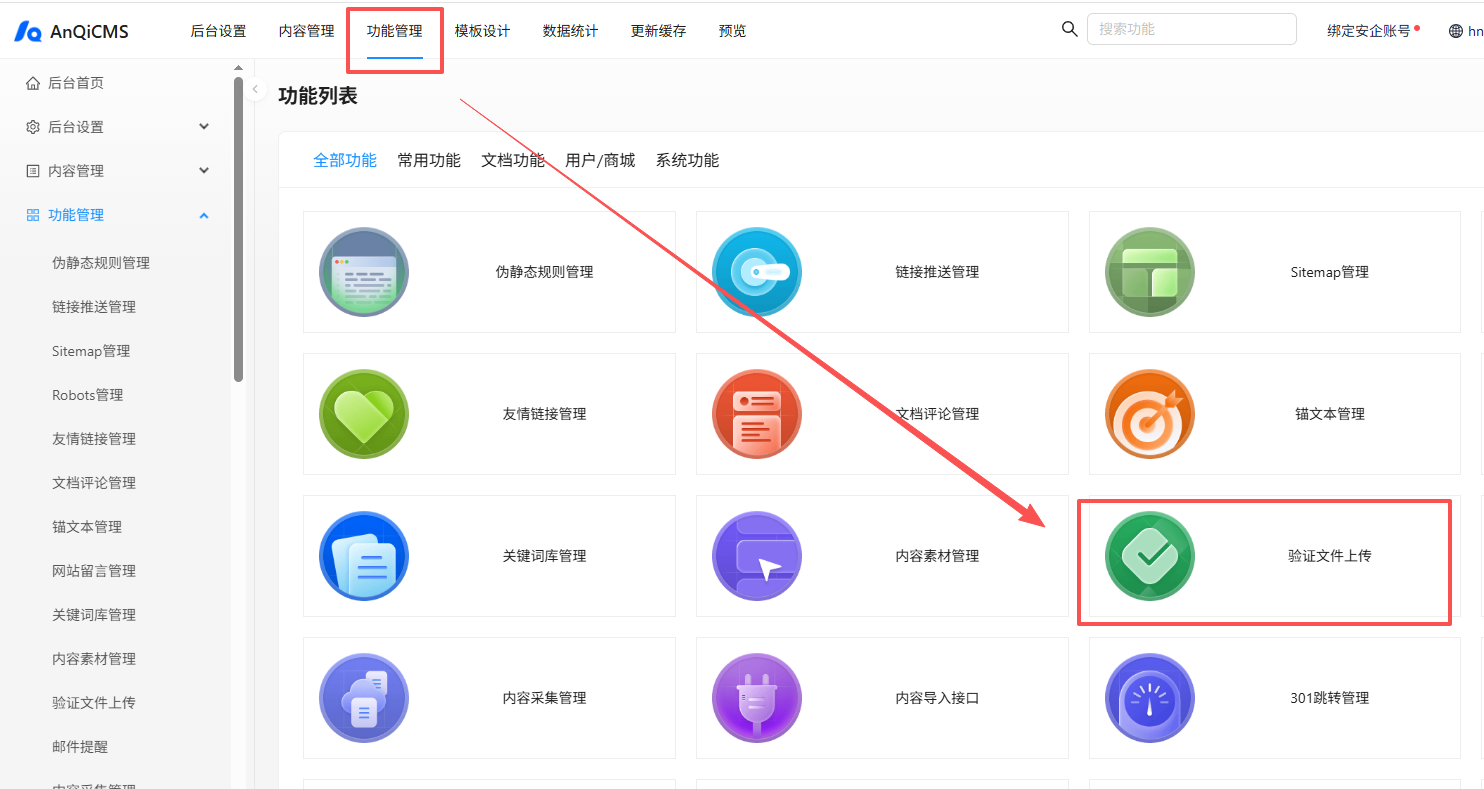
Task: Collapse the left sidebar panel arrow
Action: tap(256, 89)
